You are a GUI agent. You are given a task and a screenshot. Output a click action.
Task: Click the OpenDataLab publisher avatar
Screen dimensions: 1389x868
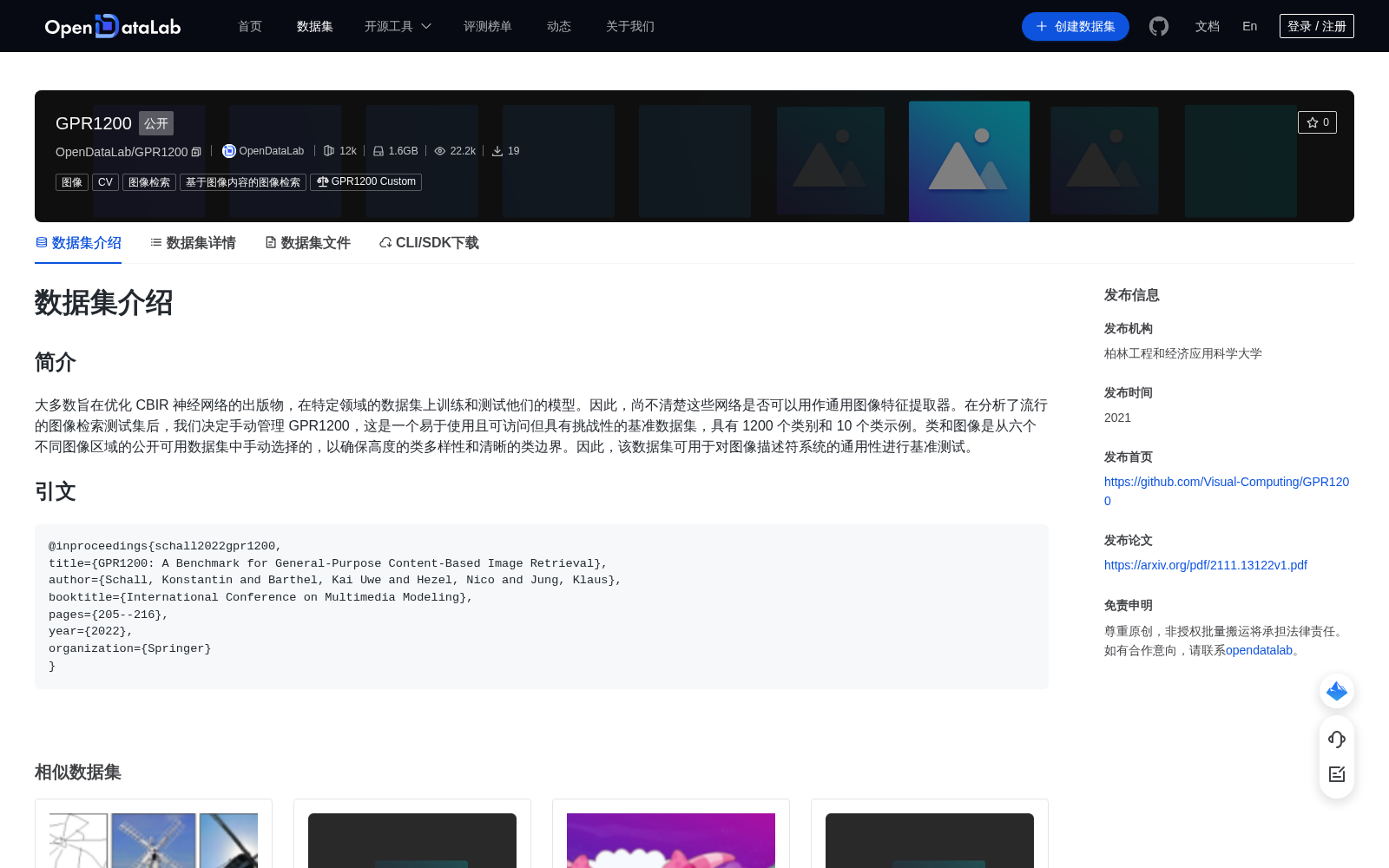[x=229, y=151]
